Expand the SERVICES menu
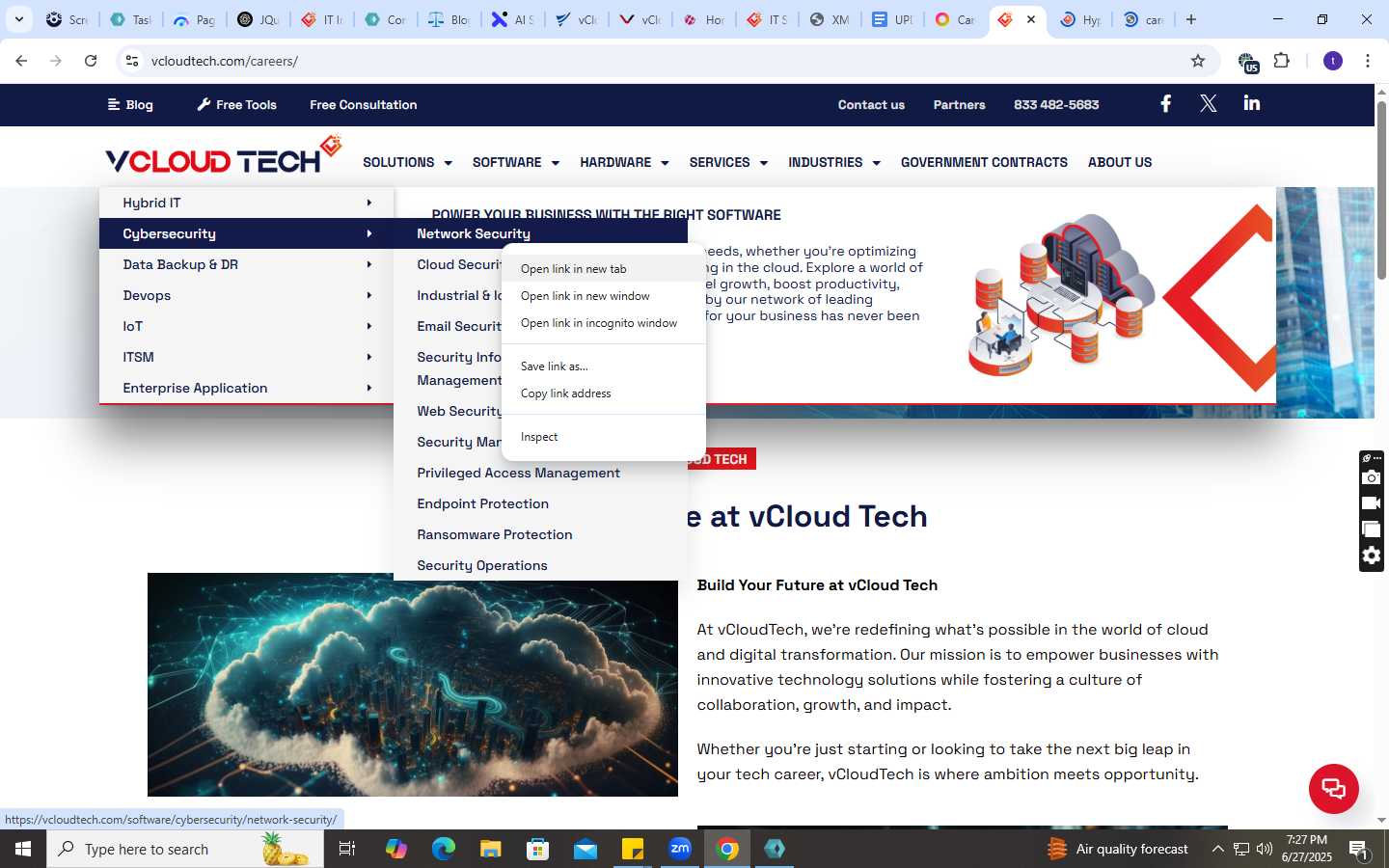The image size is (1389, 868). 728,162
